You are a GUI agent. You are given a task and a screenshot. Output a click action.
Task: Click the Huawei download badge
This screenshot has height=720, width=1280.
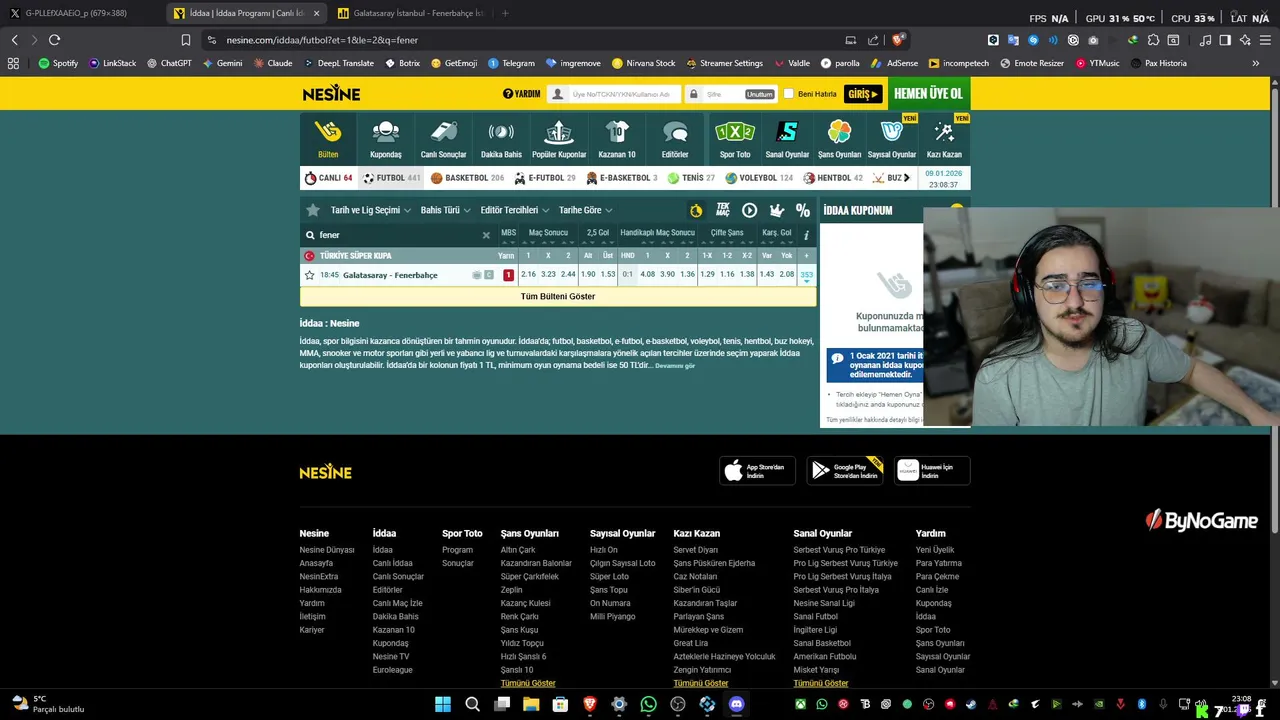coord(932,470)
